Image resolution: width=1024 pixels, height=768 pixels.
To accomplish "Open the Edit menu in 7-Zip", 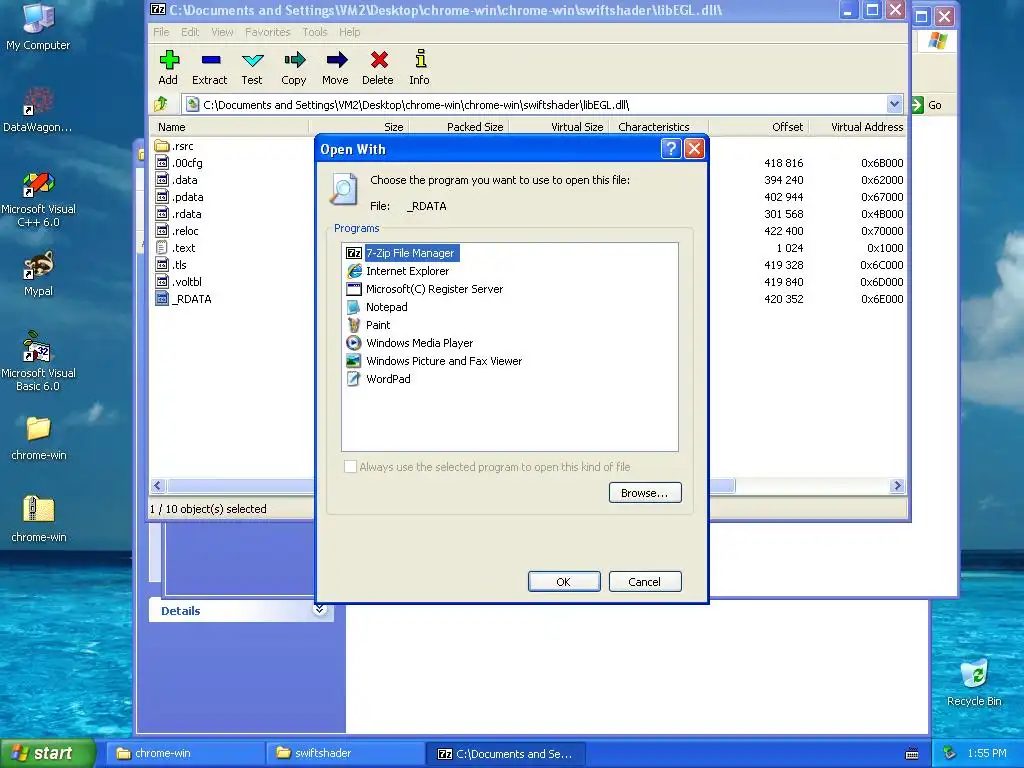I will [x=190, y=32].
